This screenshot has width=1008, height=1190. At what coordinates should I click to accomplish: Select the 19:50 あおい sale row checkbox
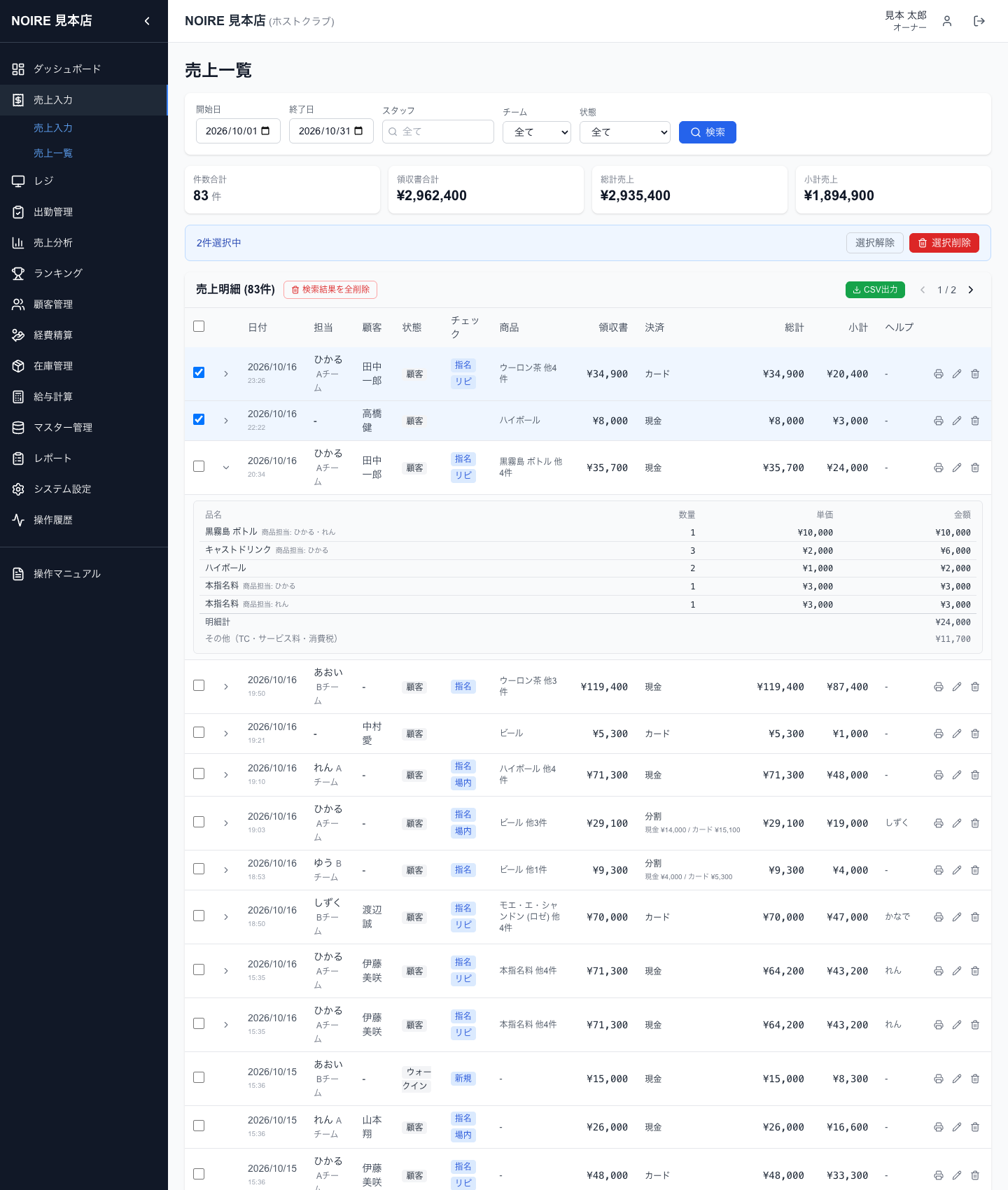199,685
